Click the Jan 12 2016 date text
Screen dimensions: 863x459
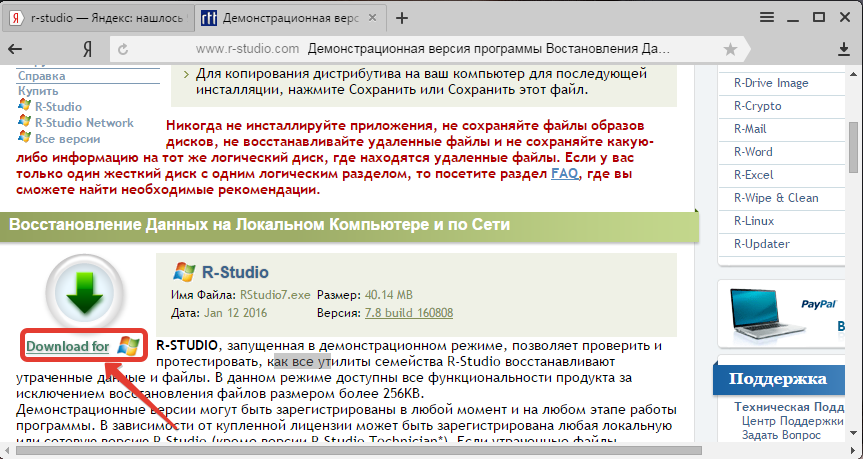click(236, 313)
